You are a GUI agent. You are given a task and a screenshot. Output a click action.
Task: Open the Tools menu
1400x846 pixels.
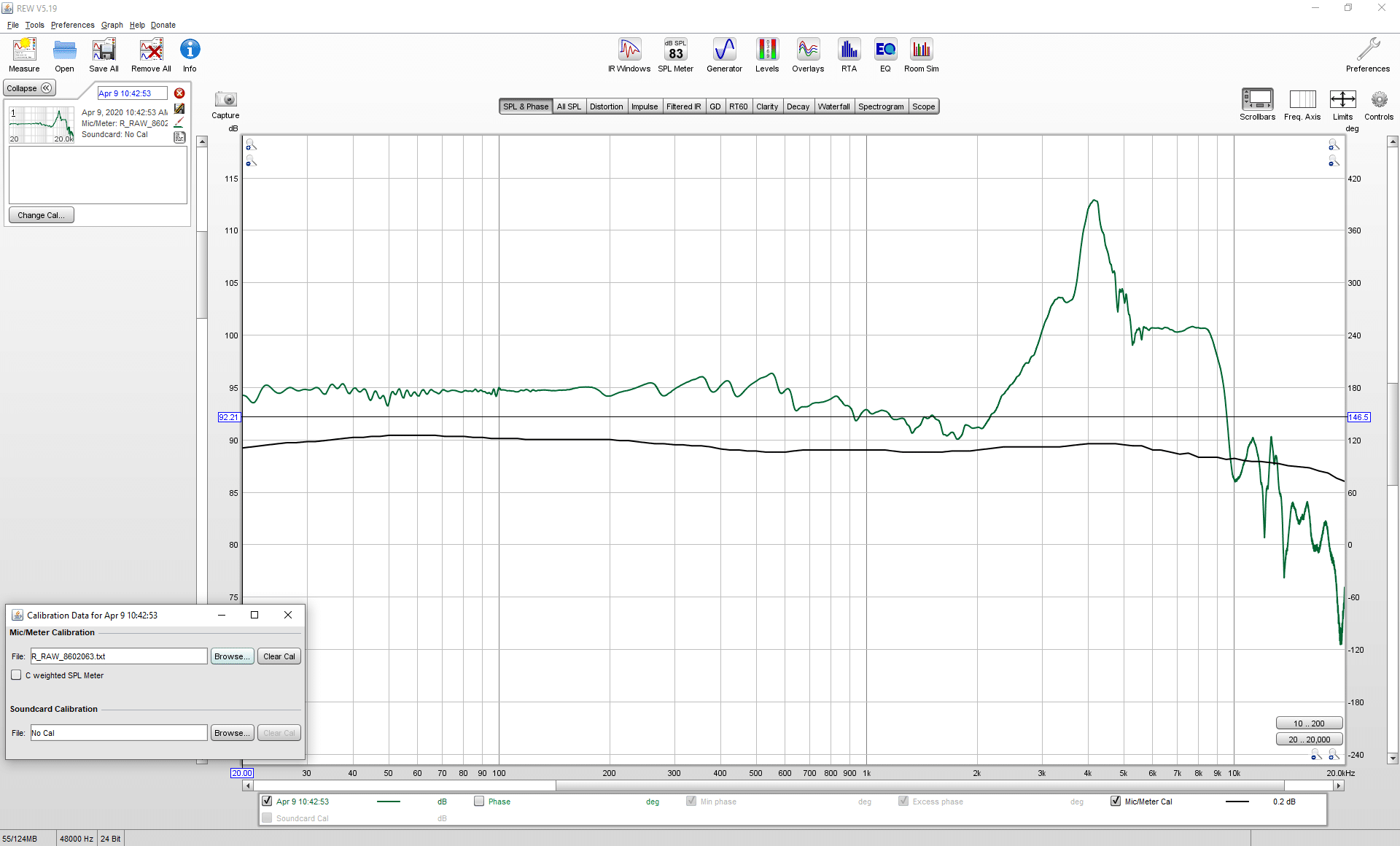[34, 25]
